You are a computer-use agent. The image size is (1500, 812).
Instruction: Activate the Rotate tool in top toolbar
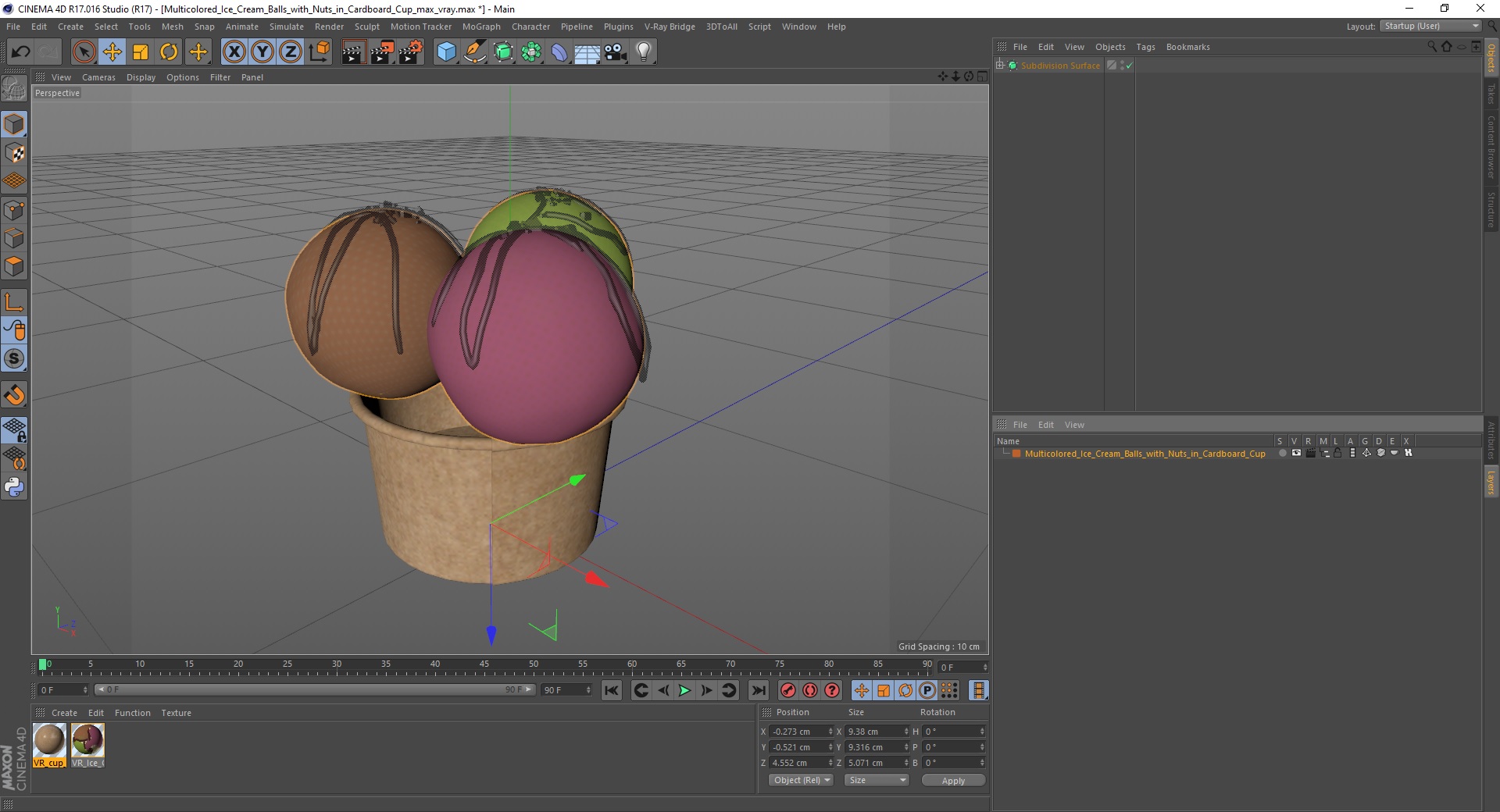pos(169,52)
